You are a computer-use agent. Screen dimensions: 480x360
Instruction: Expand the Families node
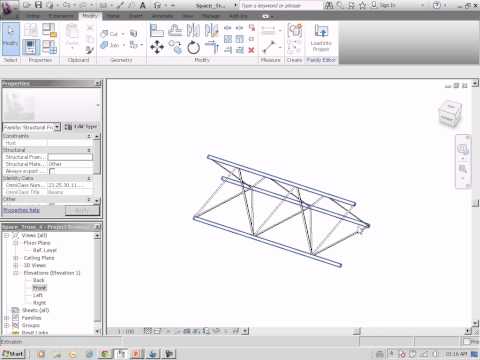6,318
